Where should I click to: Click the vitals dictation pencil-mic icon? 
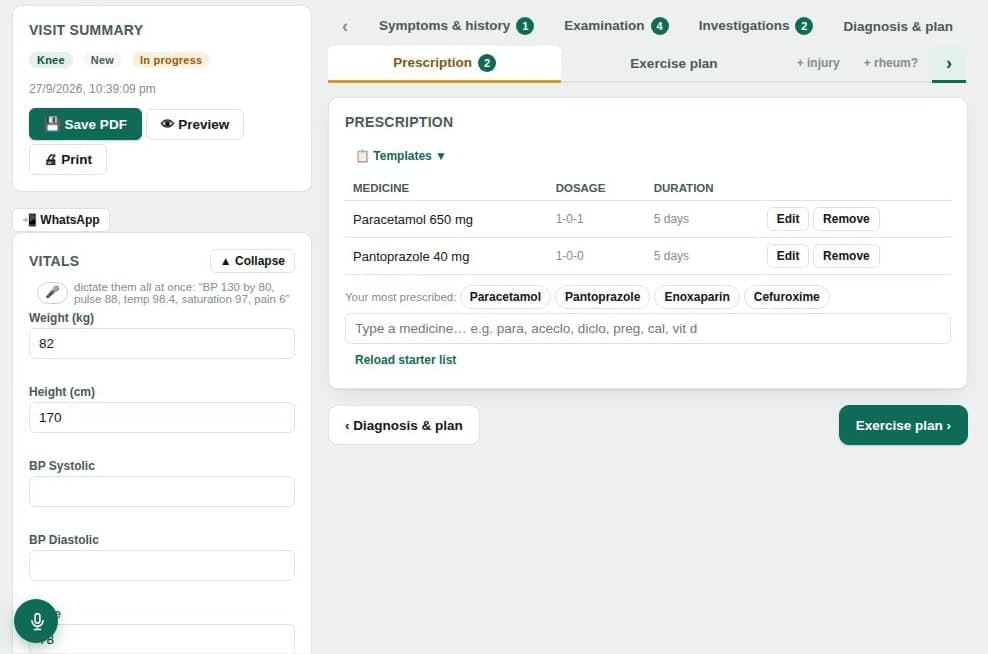52,292
